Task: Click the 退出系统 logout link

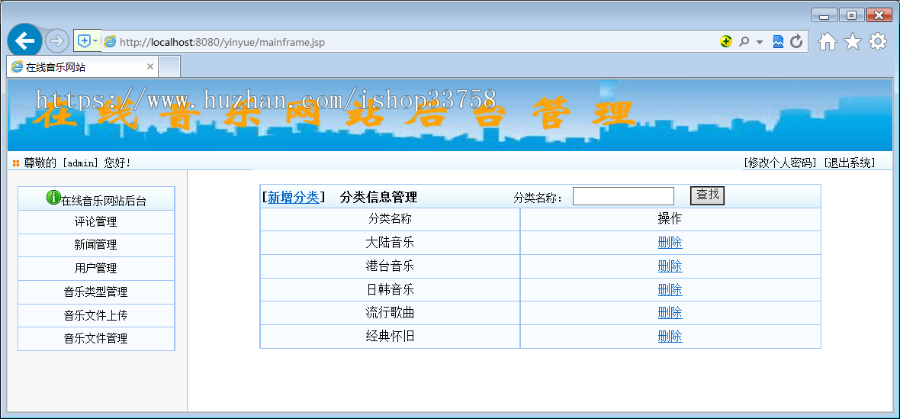Action: [849, 163]
